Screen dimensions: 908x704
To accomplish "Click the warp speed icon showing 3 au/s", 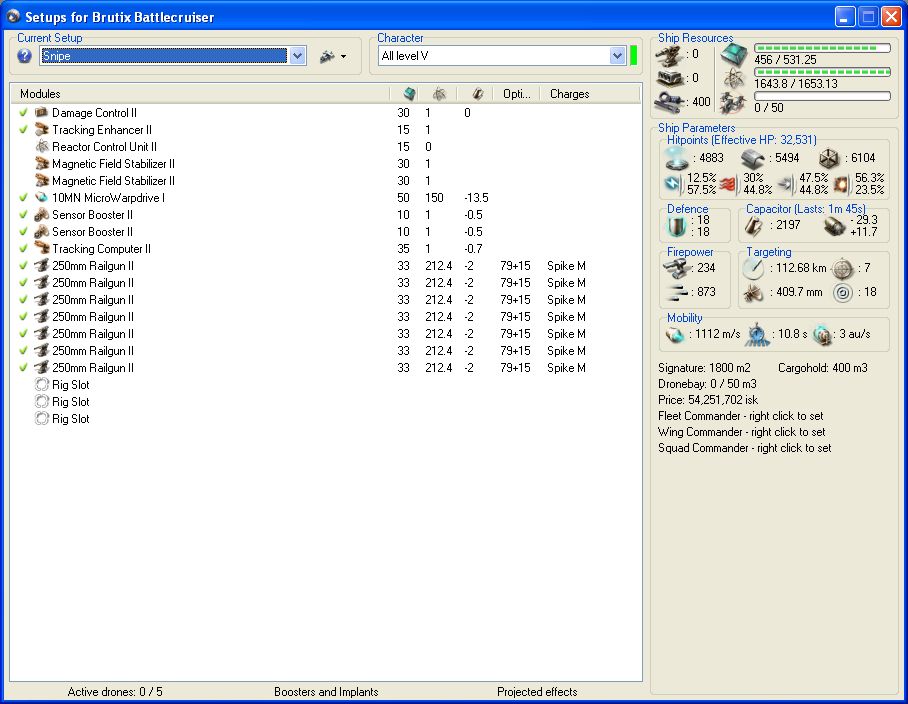I will click(x=822, y=334).
